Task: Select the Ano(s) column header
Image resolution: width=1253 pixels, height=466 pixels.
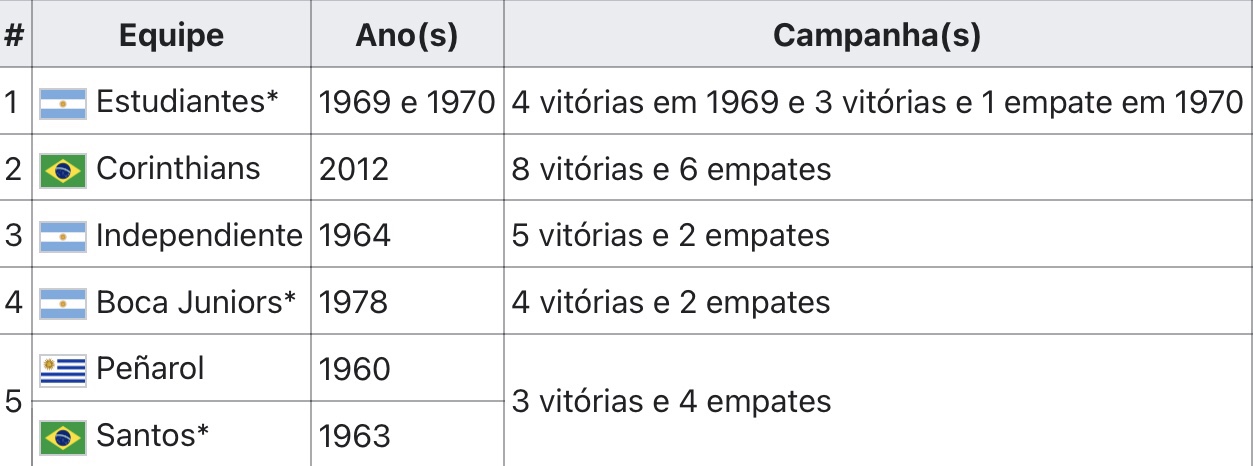Action: click(407, 36)
